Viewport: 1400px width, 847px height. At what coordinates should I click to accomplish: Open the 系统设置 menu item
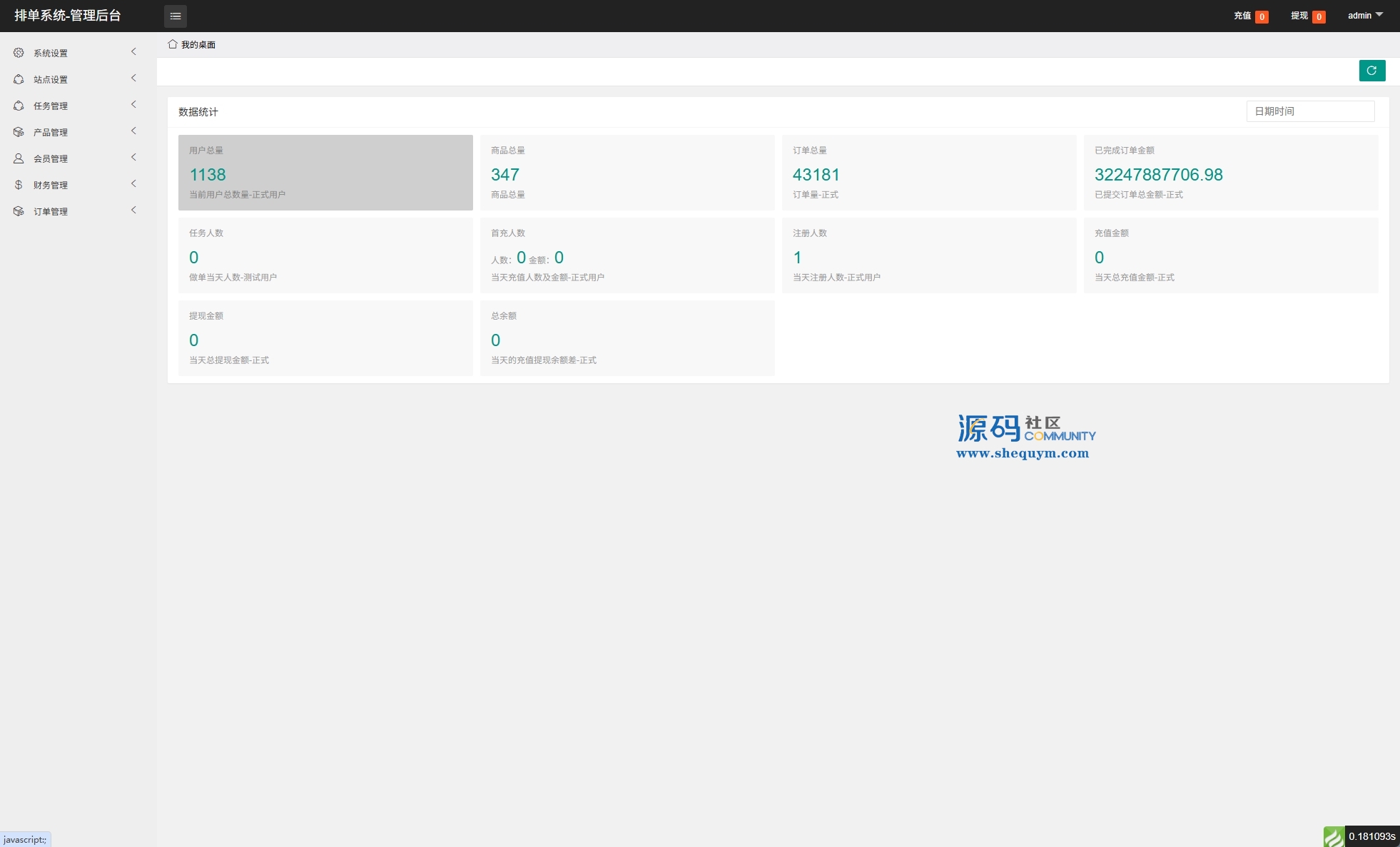51,54
